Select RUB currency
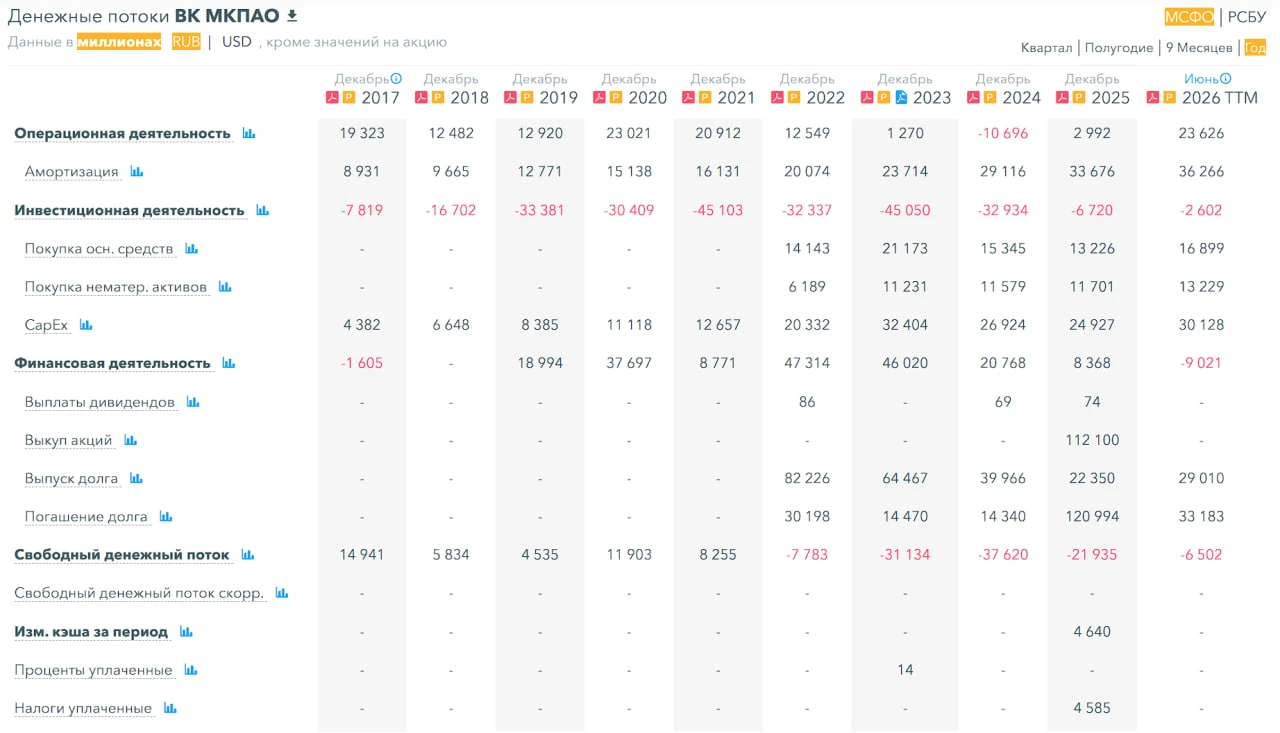 186,42
